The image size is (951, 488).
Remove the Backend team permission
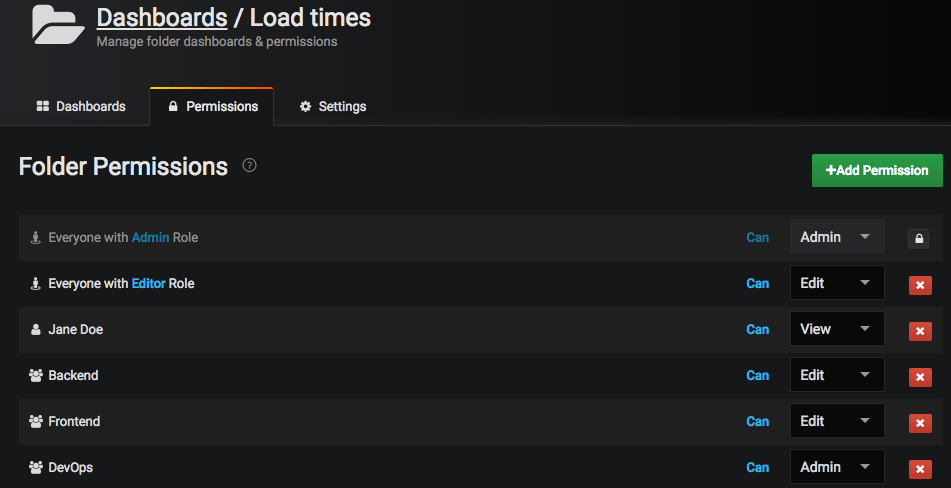coord(919,377)
